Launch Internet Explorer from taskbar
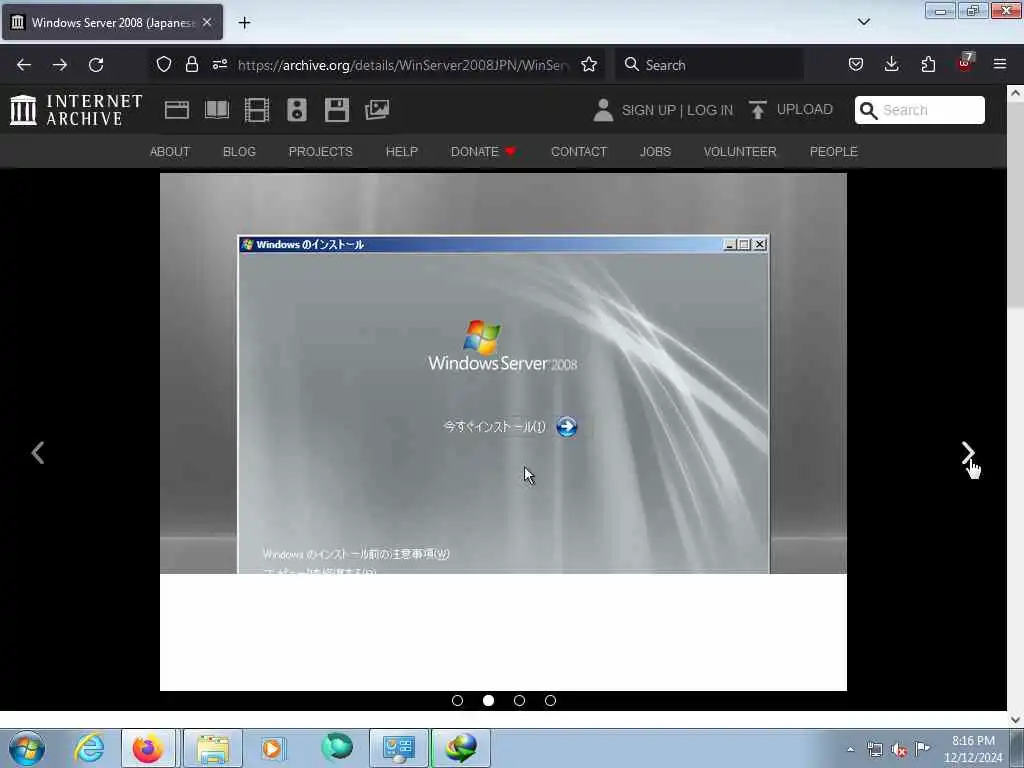Viewport: 1024px width, 768px height. (x=89, y=748)
